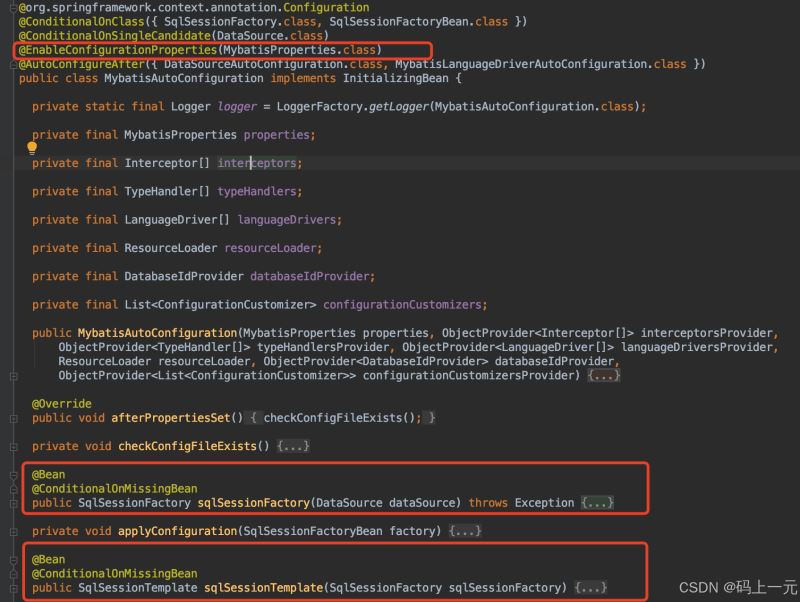Expand fold marker at constructor's configurationCustomizersProvider line
Screen dimensions: 800x602
pos(14,376)
